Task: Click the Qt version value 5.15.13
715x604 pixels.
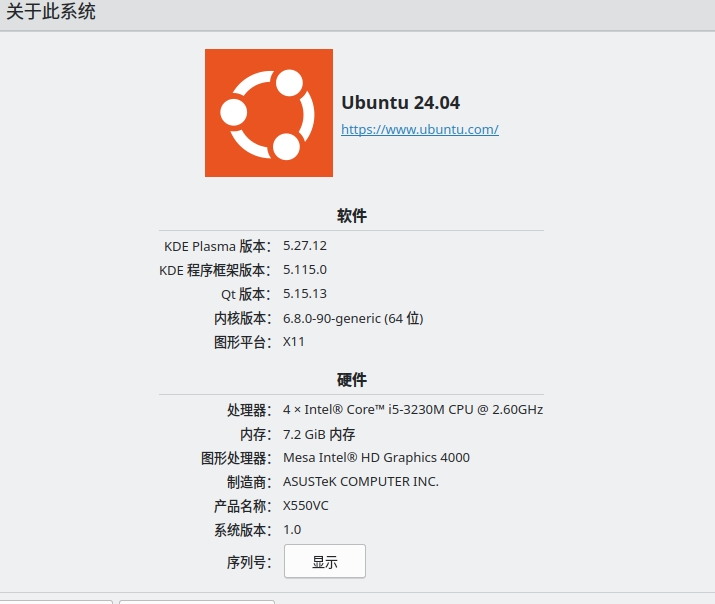Action: point(305,293)
